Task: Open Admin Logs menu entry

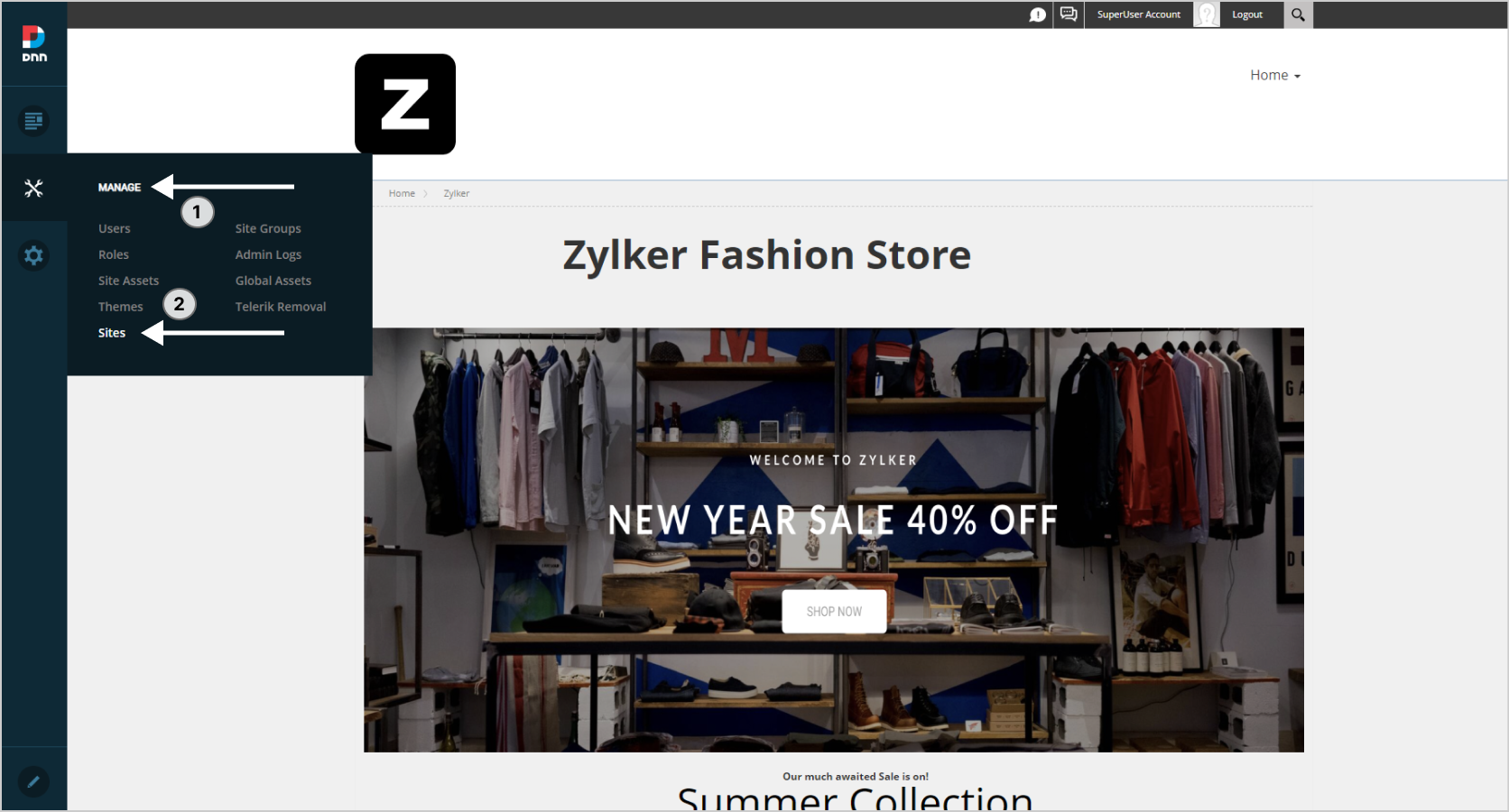Action: 268,254
